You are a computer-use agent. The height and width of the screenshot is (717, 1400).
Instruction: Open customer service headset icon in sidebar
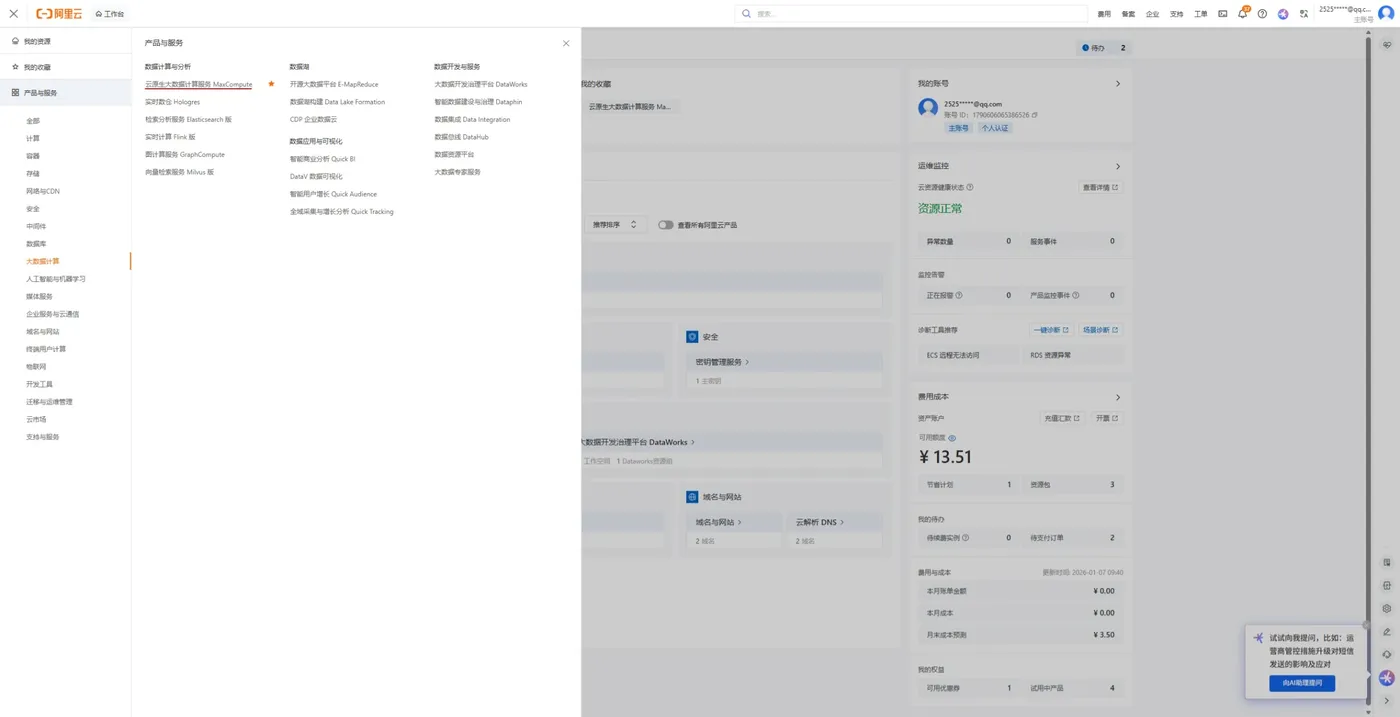point(1387,654)
